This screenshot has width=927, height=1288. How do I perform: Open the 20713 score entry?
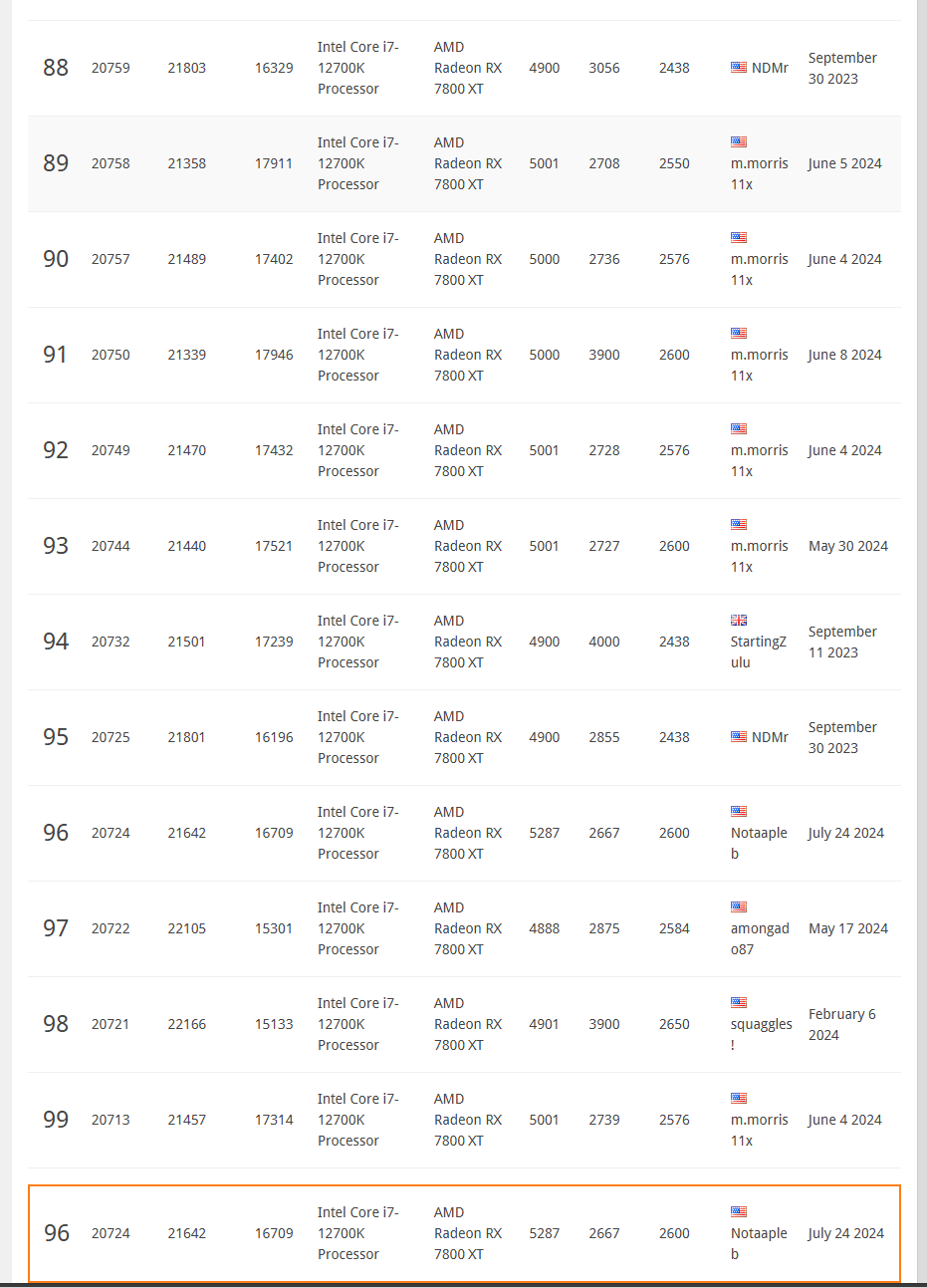click(111, 1120)
